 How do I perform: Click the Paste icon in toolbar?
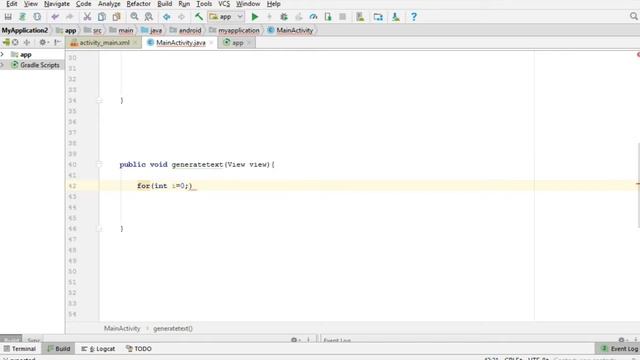tap(117, 17)
